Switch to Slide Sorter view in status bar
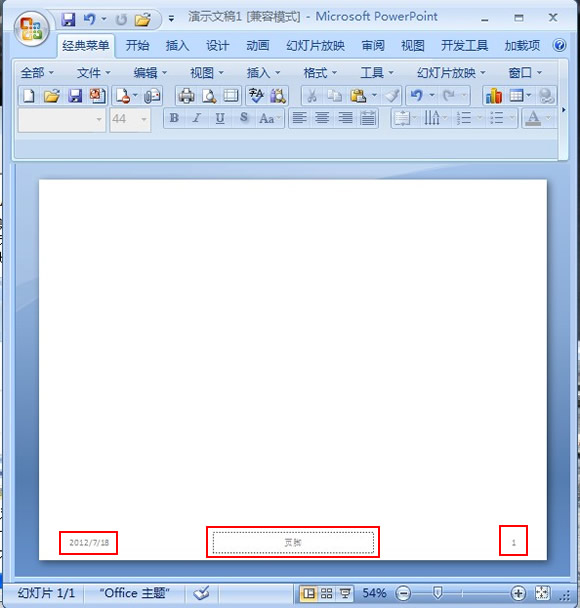580x608 pixels. [326, 593]
